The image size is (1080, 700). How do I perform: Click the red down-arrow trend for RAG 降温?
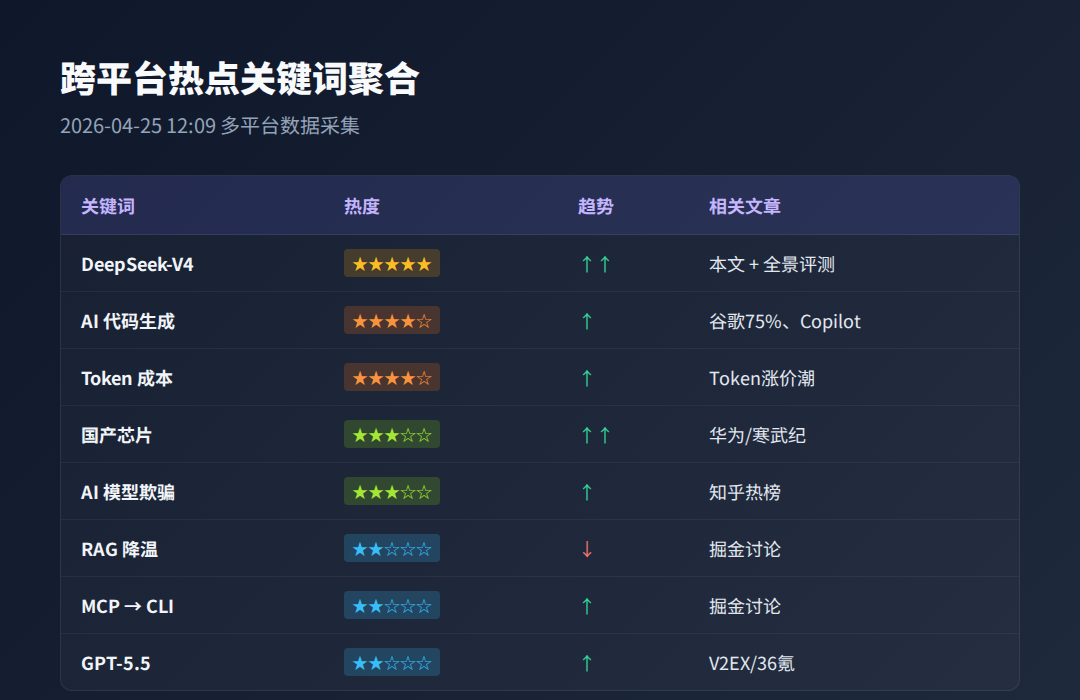(x=587, y=550)
